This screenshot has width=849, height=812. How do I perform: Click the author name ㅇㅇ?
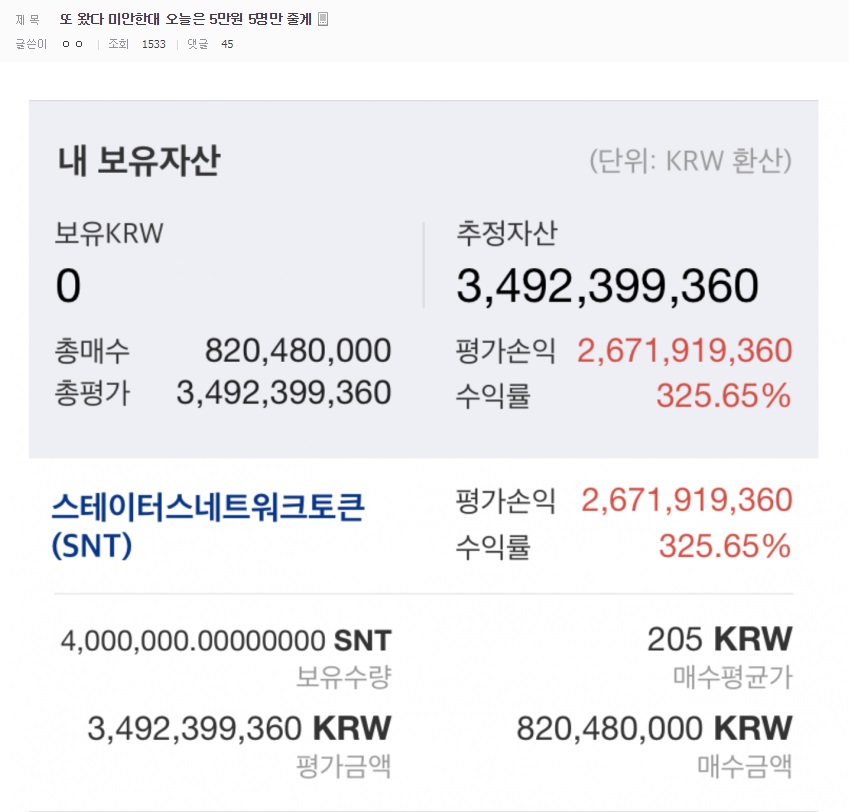72,44
